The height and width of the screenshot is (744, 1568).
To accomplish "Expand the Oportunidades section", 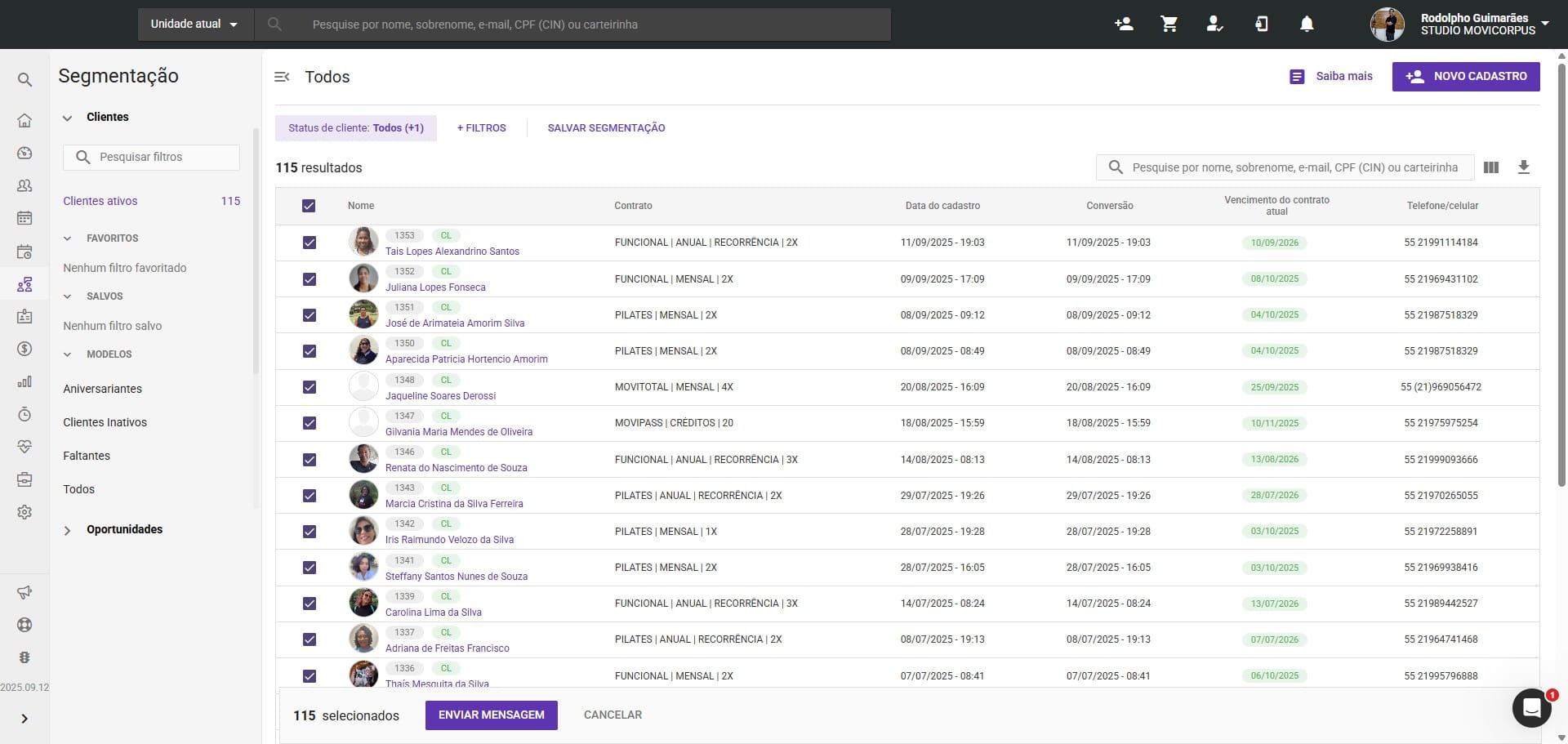I will coord(68,530).
